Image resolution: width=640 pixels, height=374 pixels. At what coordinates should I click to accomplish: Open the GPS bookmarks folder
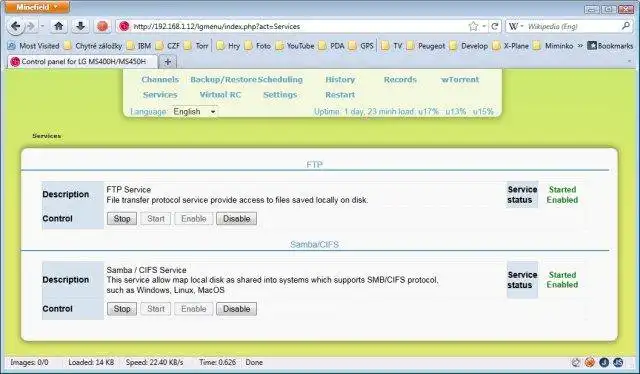pos(361,46)
